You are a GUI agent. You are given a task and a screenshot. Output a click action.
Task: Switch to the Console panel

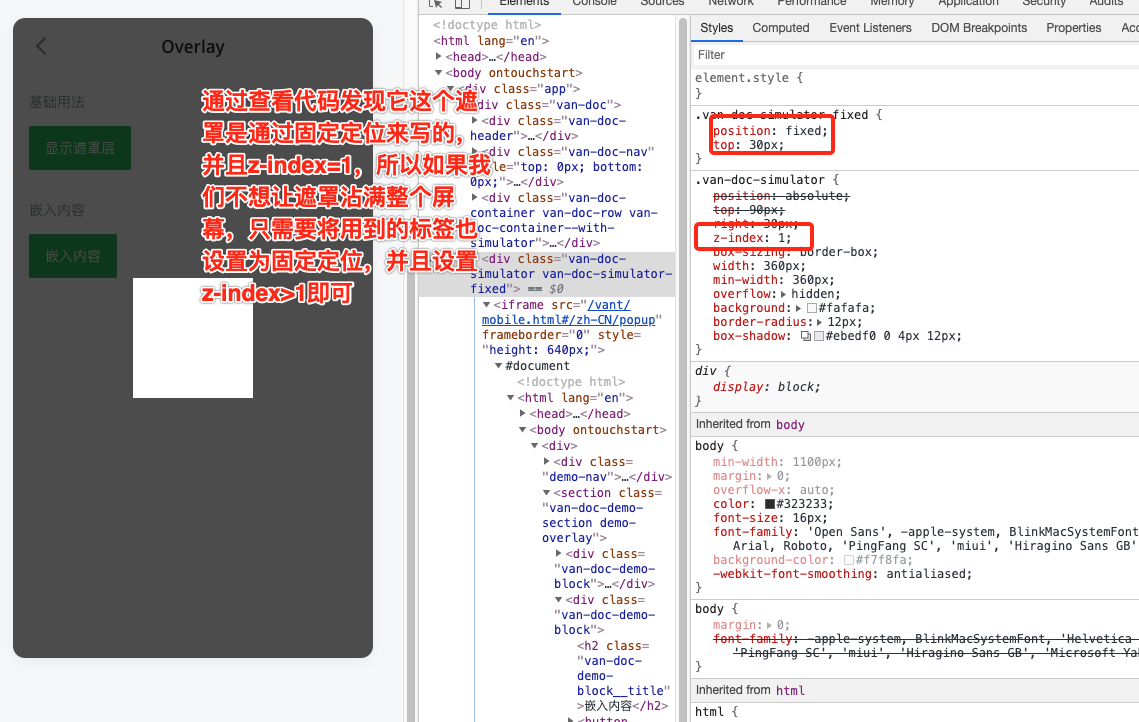[594, 3]
